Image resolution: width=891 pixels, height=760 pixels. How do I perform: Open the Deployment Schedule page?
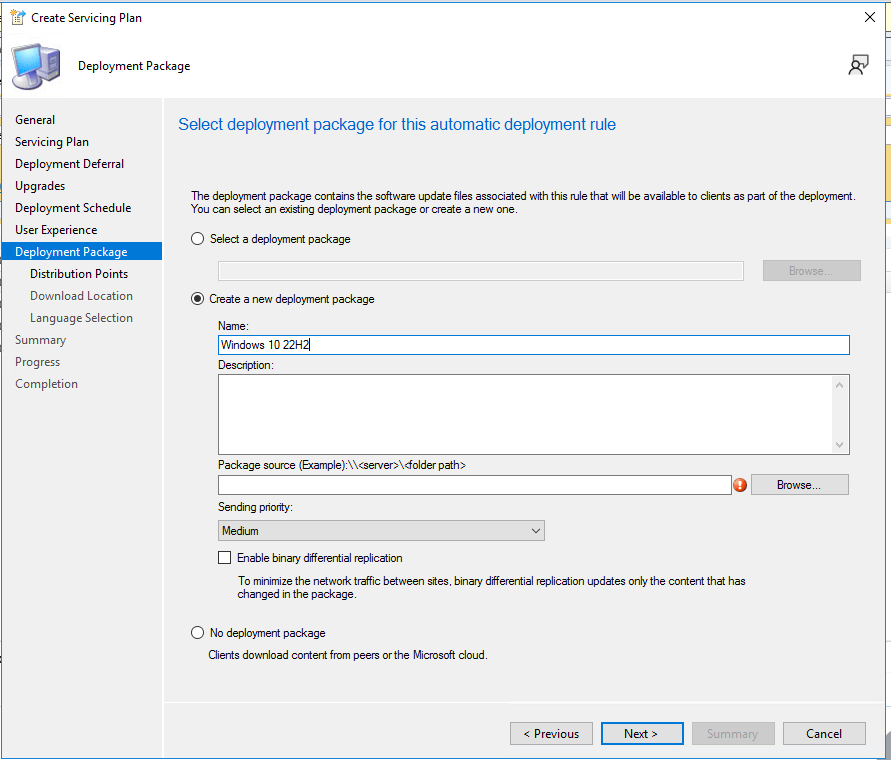tap(73, 208)
